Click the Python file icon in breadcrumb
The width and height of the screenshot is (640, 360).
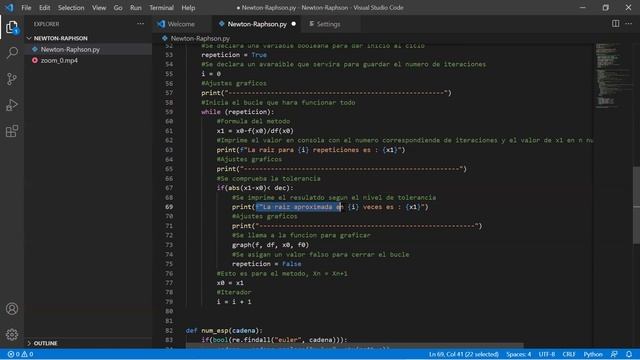[x=164, y=38]
